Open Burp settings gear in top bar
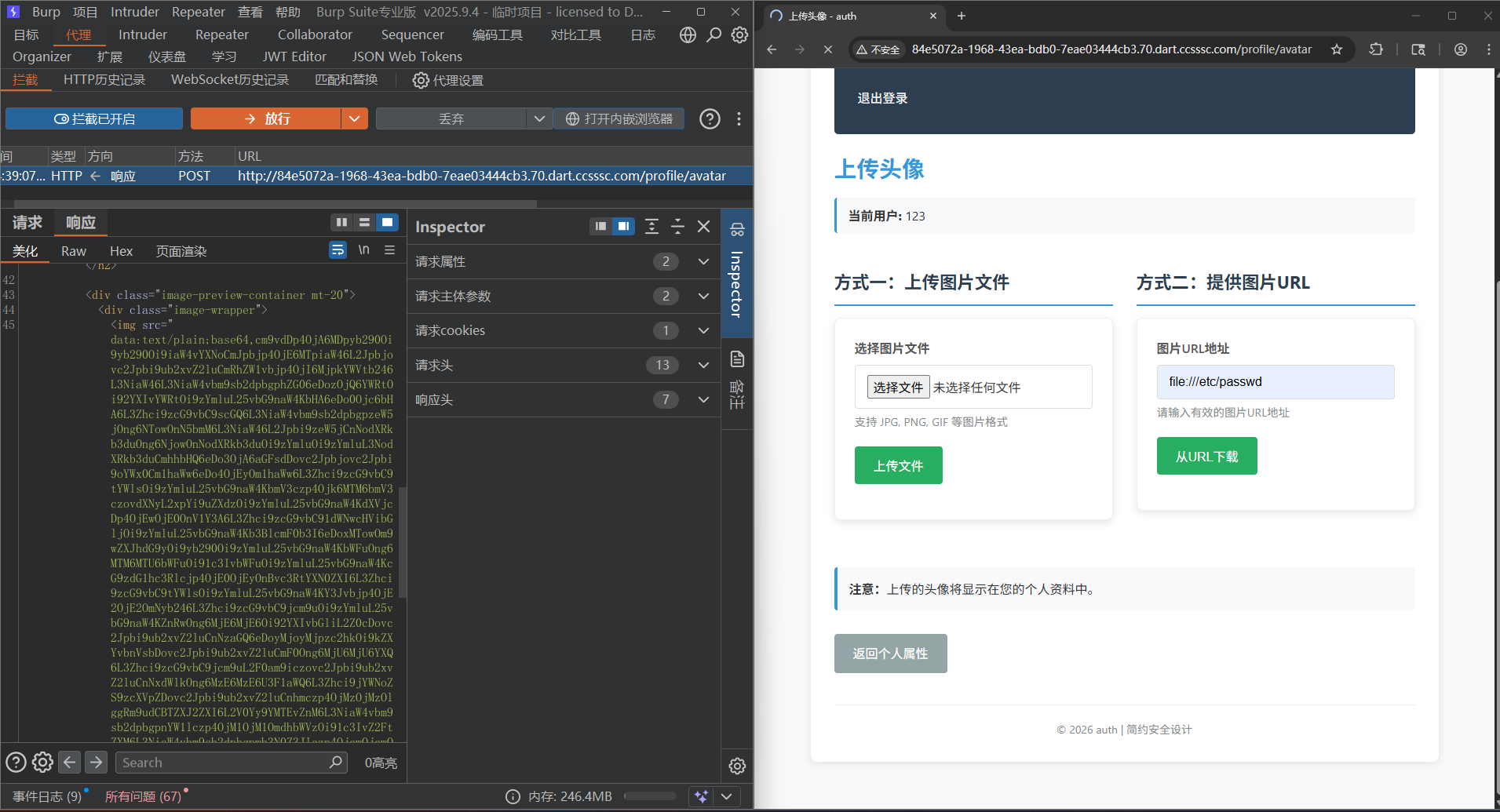The width and height of the screenshot is (1500, 812). [x=739, y=35]
